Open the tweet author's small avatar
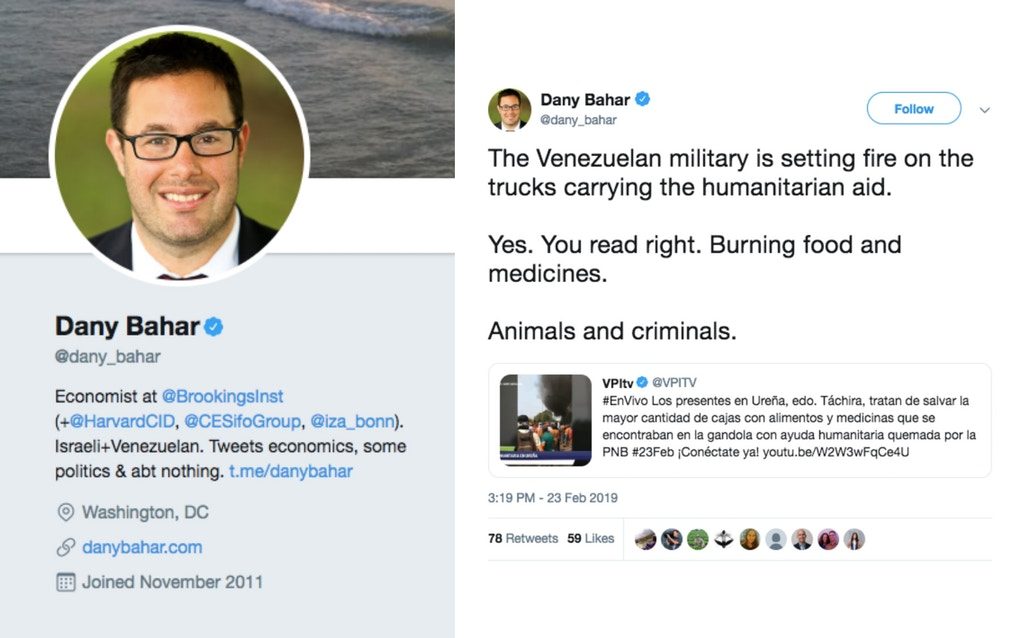Viewport: 1024px width, 638px height. (x=509, y=109)
